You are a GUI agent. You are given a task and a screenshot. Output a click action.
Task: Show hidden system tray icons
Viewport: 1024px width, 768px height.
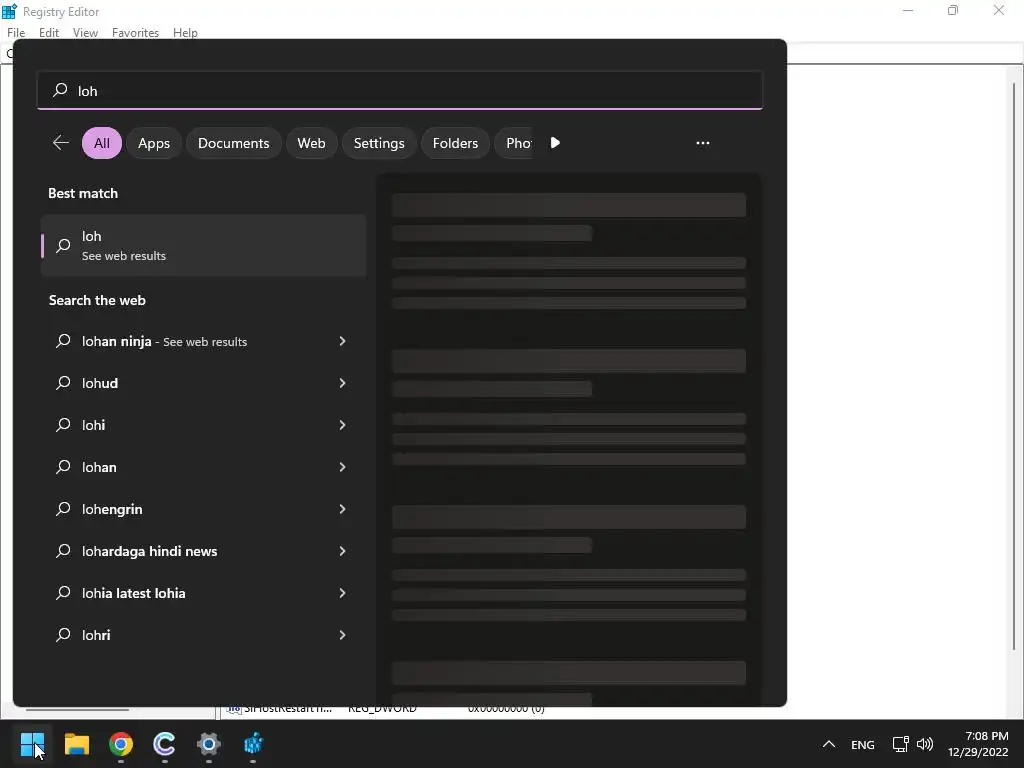click(x=829, y=744)
